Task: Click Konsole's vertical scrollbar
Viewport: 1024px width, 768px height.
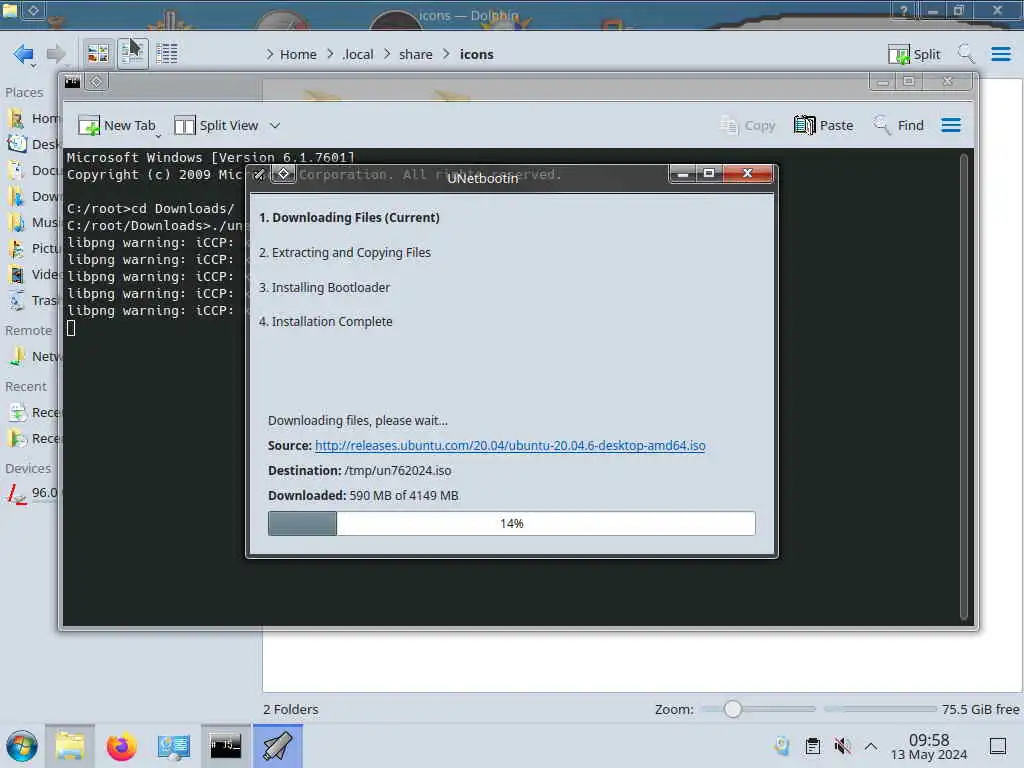Action: click(964, 387)
